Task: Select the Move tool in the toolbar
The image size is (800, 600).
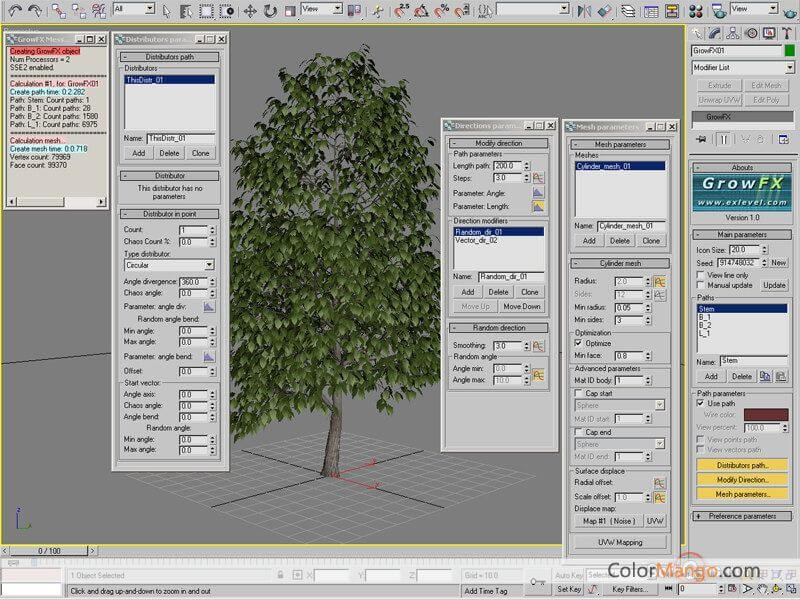Action: [x=249, y=10]
